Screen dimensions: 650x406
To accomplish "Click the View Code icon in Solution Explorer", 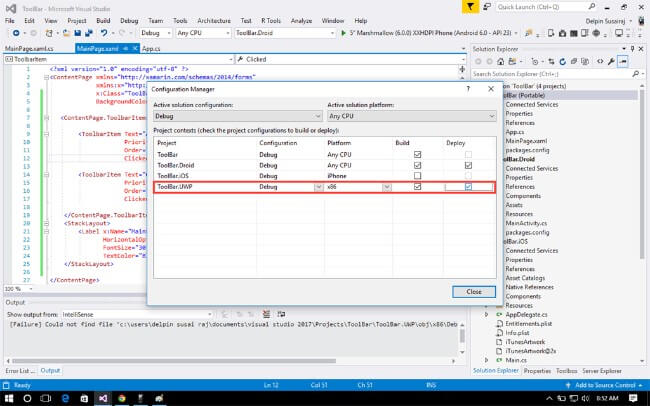I will coord(600,61).
